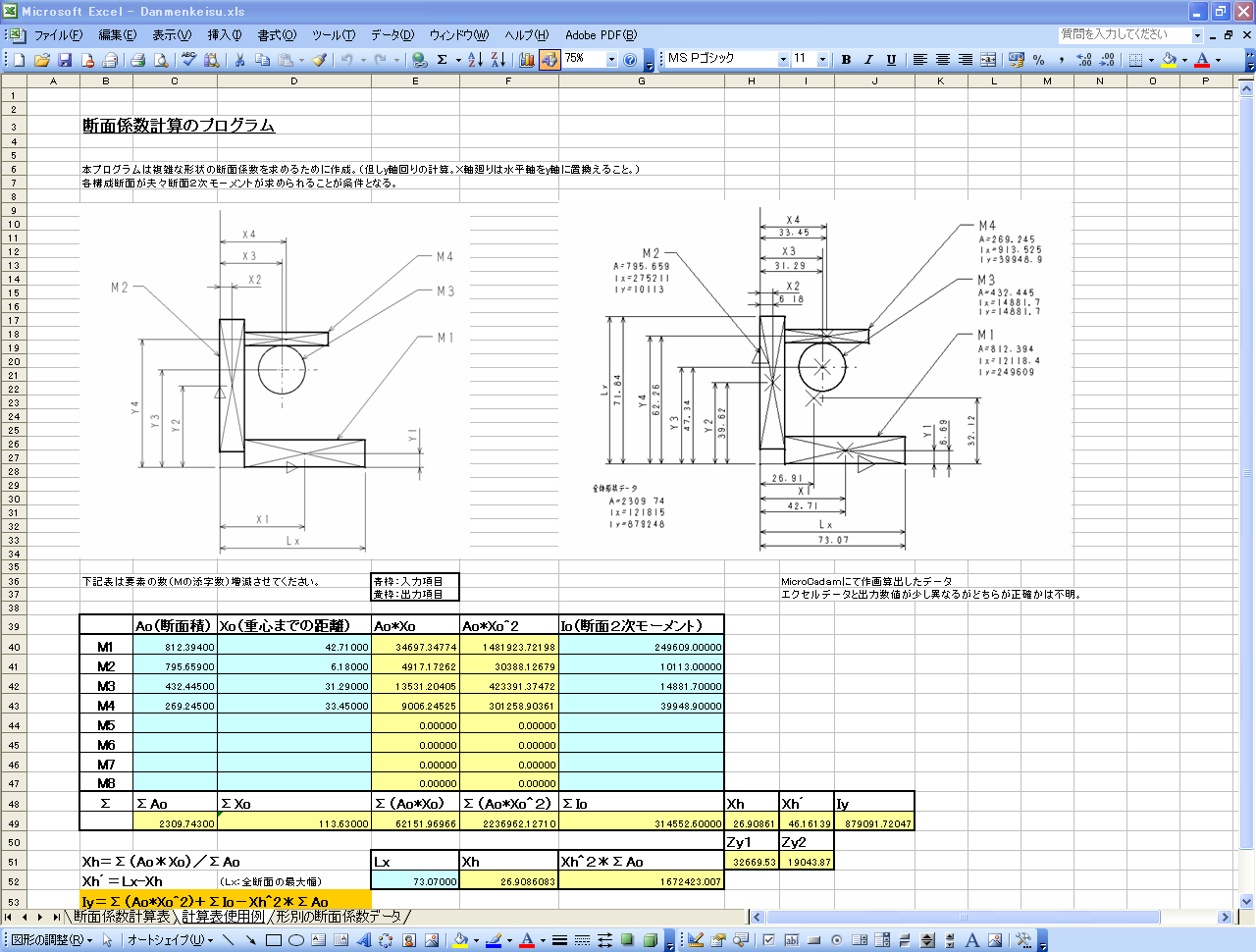The height and width of the screenshot is (952, 1256).
Task: Merge and center the selected cells
Action: point(988,60)
